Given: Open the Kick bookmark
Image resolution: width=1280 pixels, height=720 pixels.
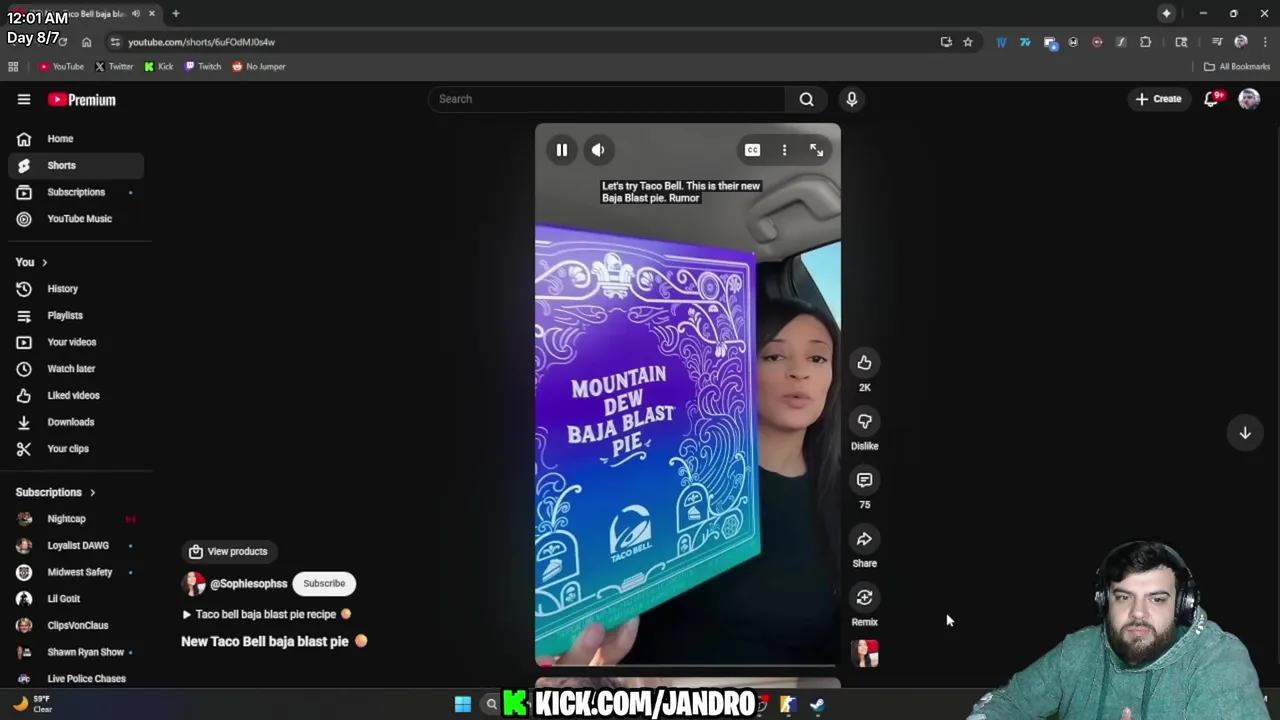Looking at the screenshot, I should click(x=159, y=67).
